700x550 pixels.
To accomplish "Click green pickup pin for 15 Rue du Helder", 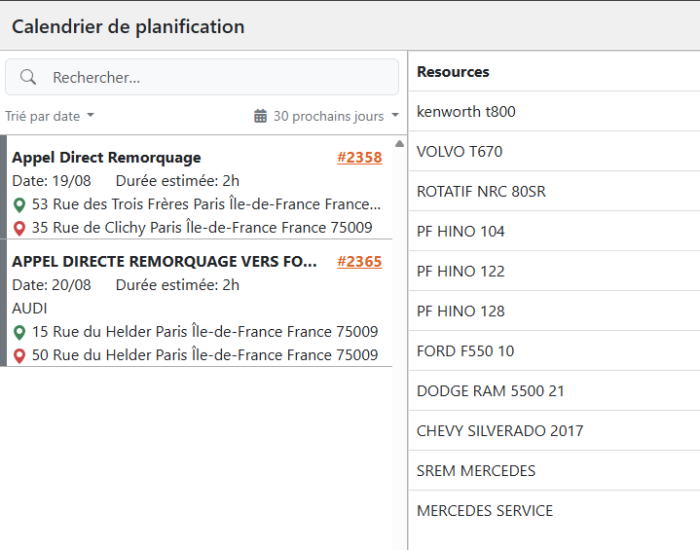I will pos(19,332).
